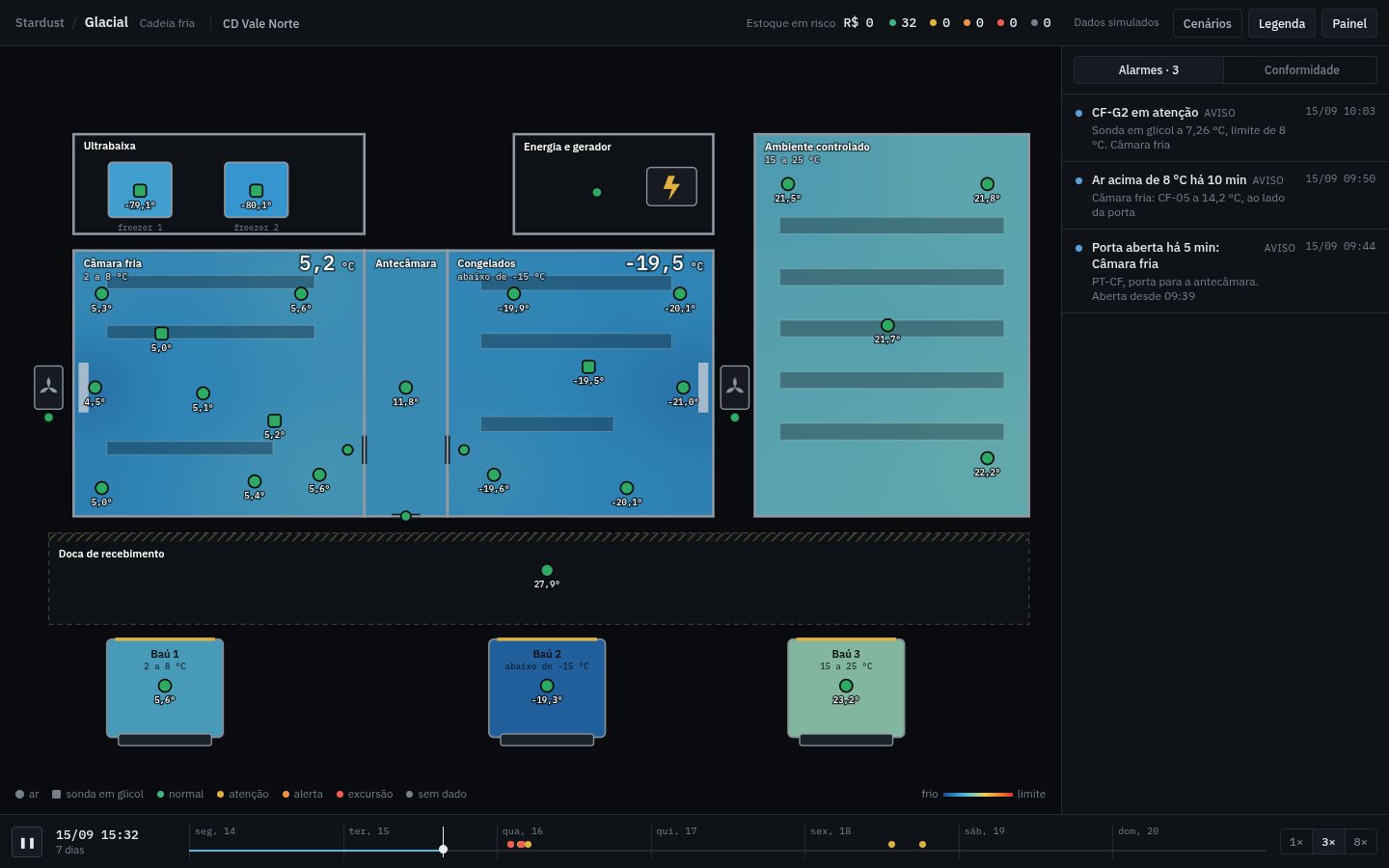Click the Energia e gerador status dot
Viewport: 1389px width, 868px height.
pyautogui.click(x=597, y=192)
